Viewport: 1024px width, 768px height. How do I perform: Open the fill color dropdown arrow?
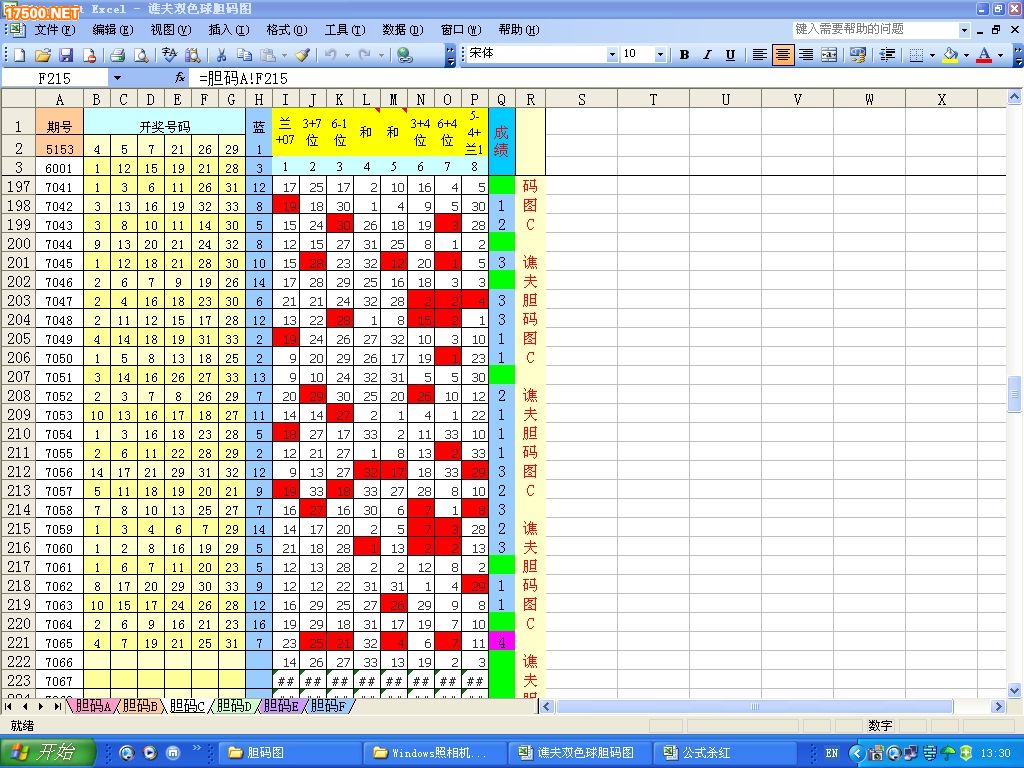[967, 55]
